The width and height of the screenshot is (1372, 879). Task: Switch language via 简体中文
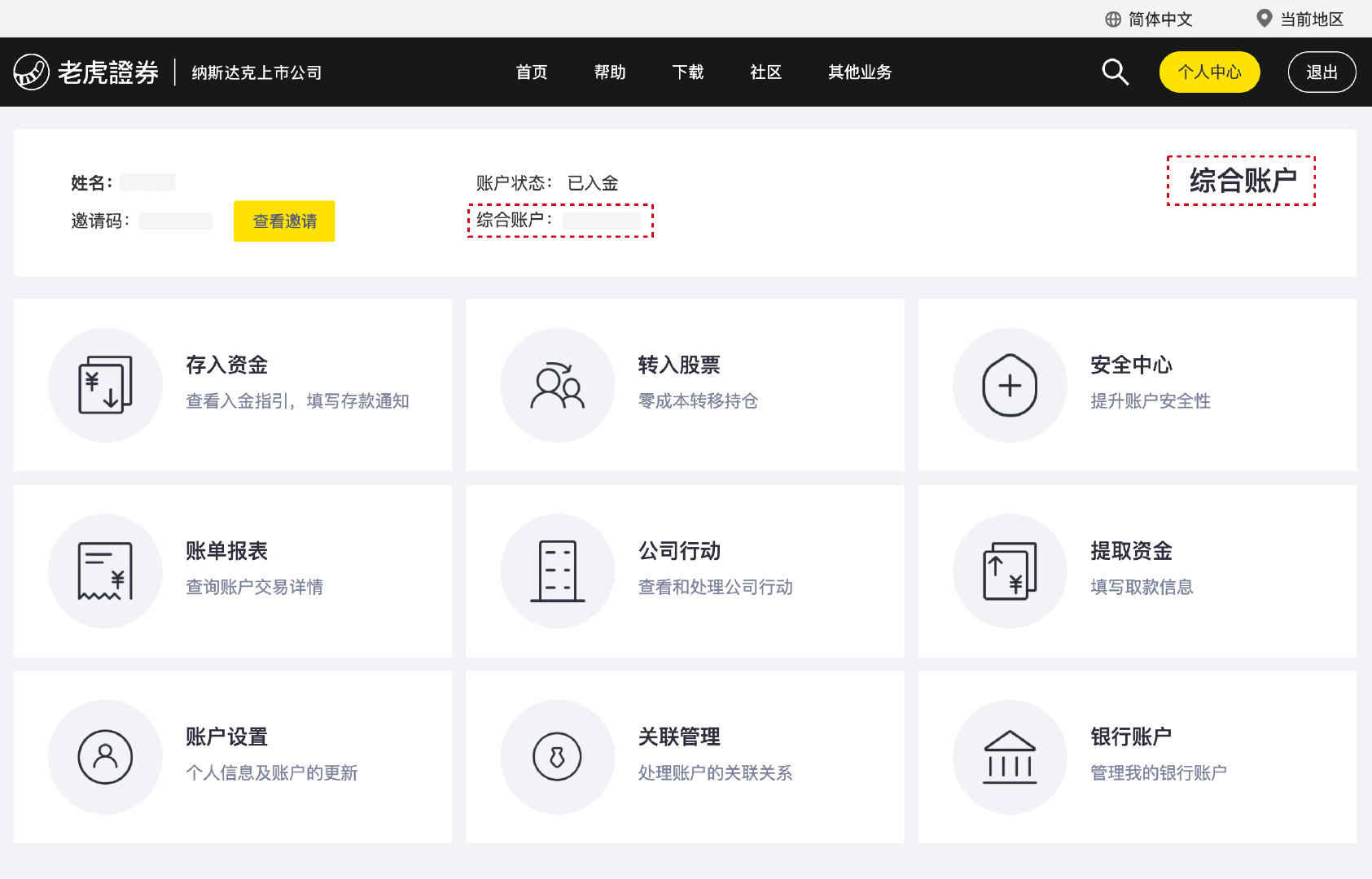tap(1160, 19)
